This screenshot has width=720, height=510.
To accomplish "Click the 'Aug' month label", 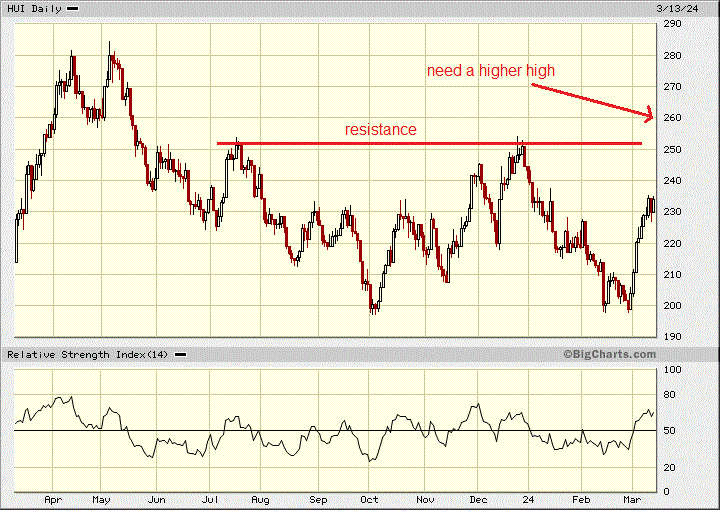I will click(x=260, y=500).
